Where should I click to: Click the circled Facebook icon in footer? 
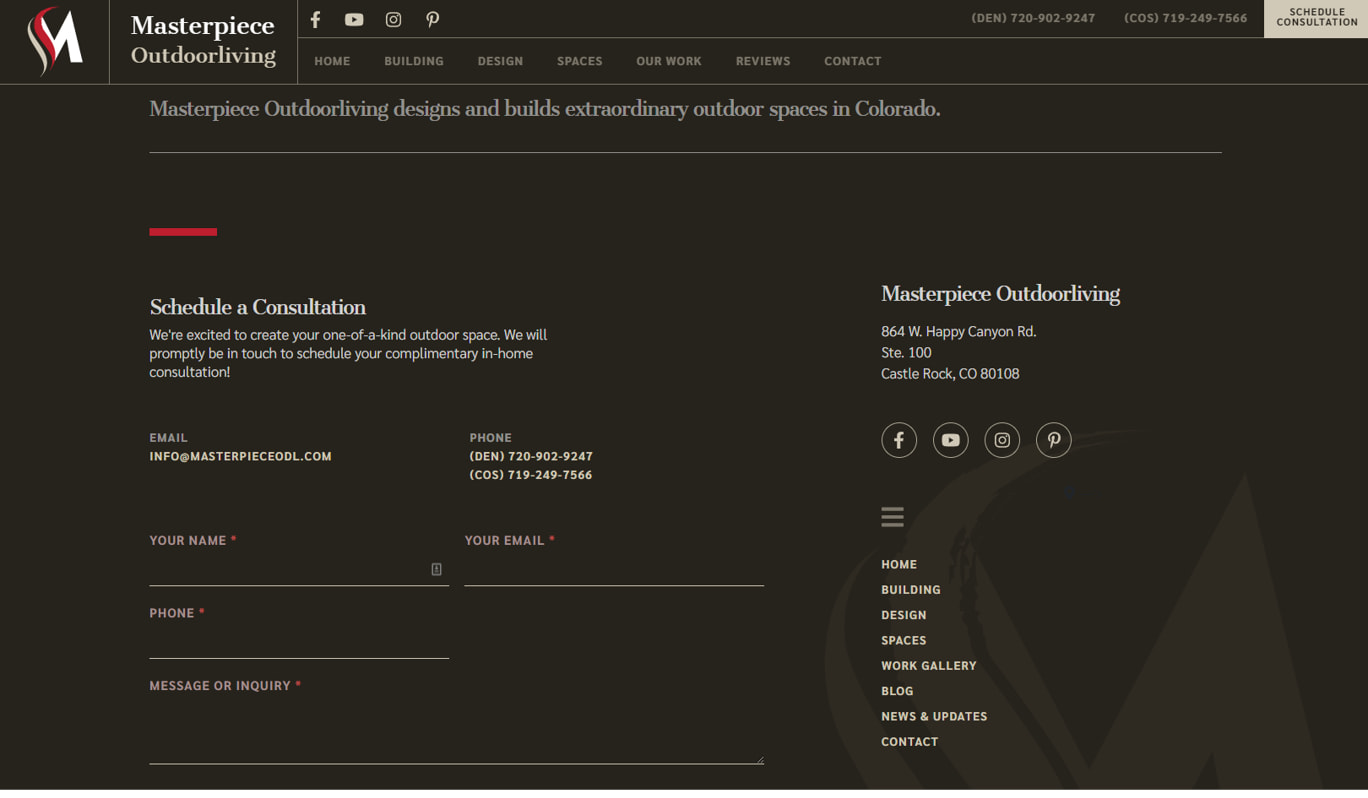899,440
